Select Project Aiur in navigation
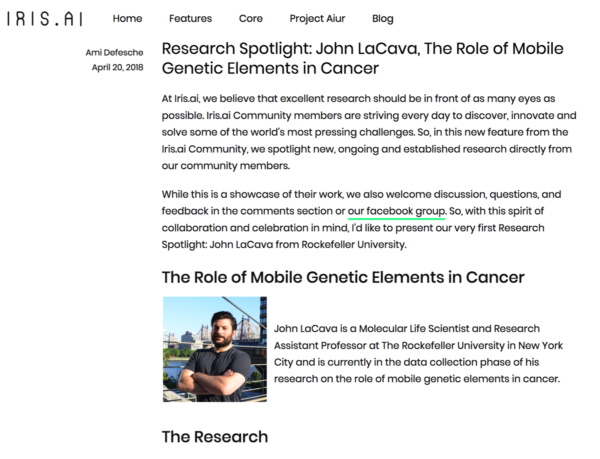This screenshot has width=600, height=459. (317, 19)
